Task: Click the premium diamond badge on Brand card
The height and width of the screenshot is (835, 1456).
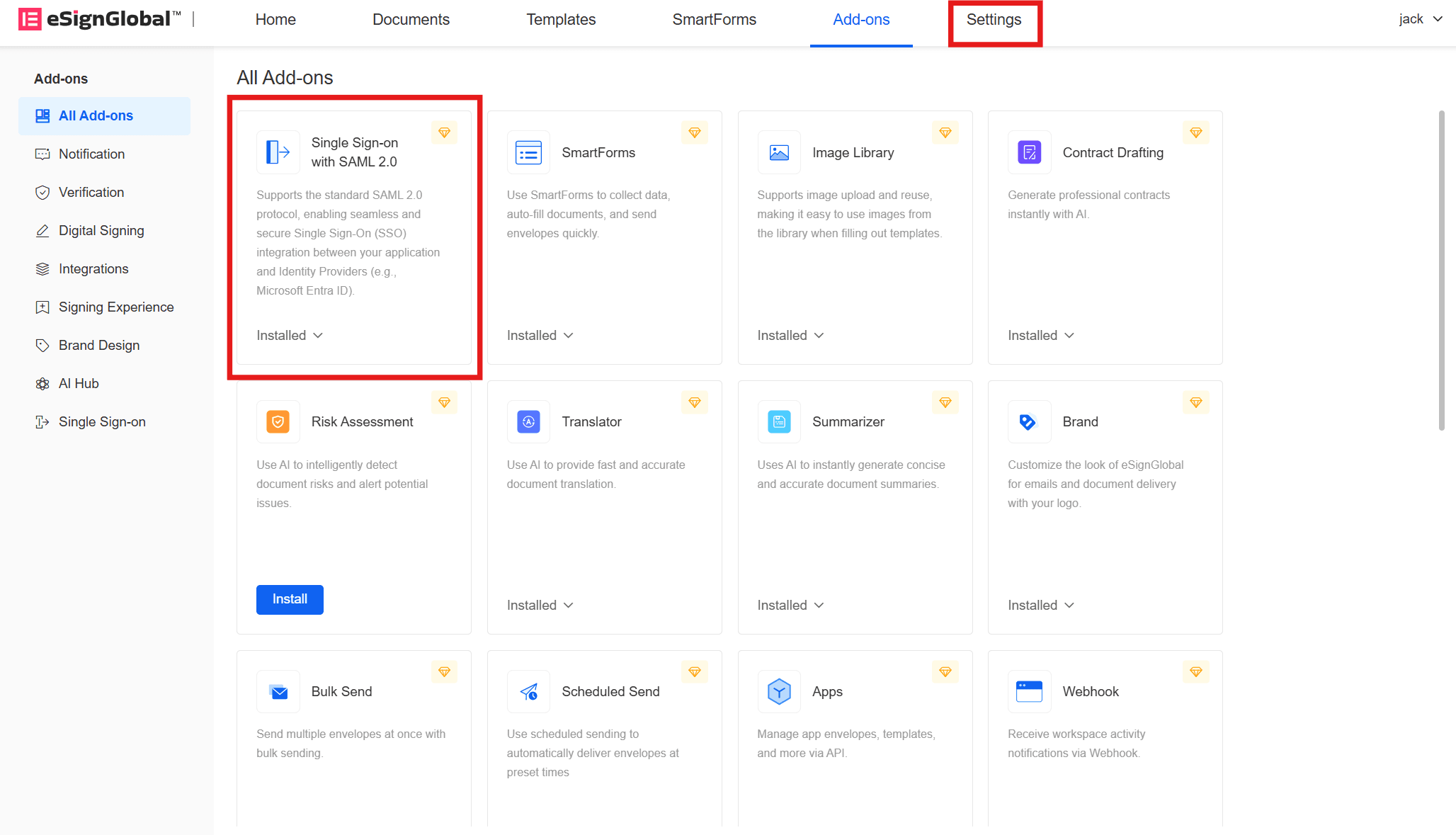Action: [x=1195, y=402]
